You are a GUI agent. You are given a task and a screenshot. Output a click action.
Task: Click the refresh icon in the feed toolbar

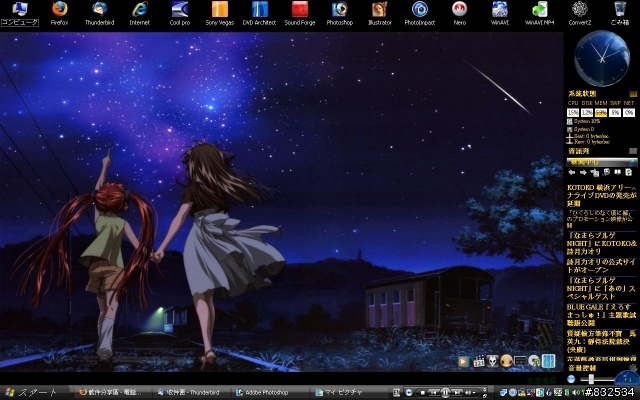629,172
